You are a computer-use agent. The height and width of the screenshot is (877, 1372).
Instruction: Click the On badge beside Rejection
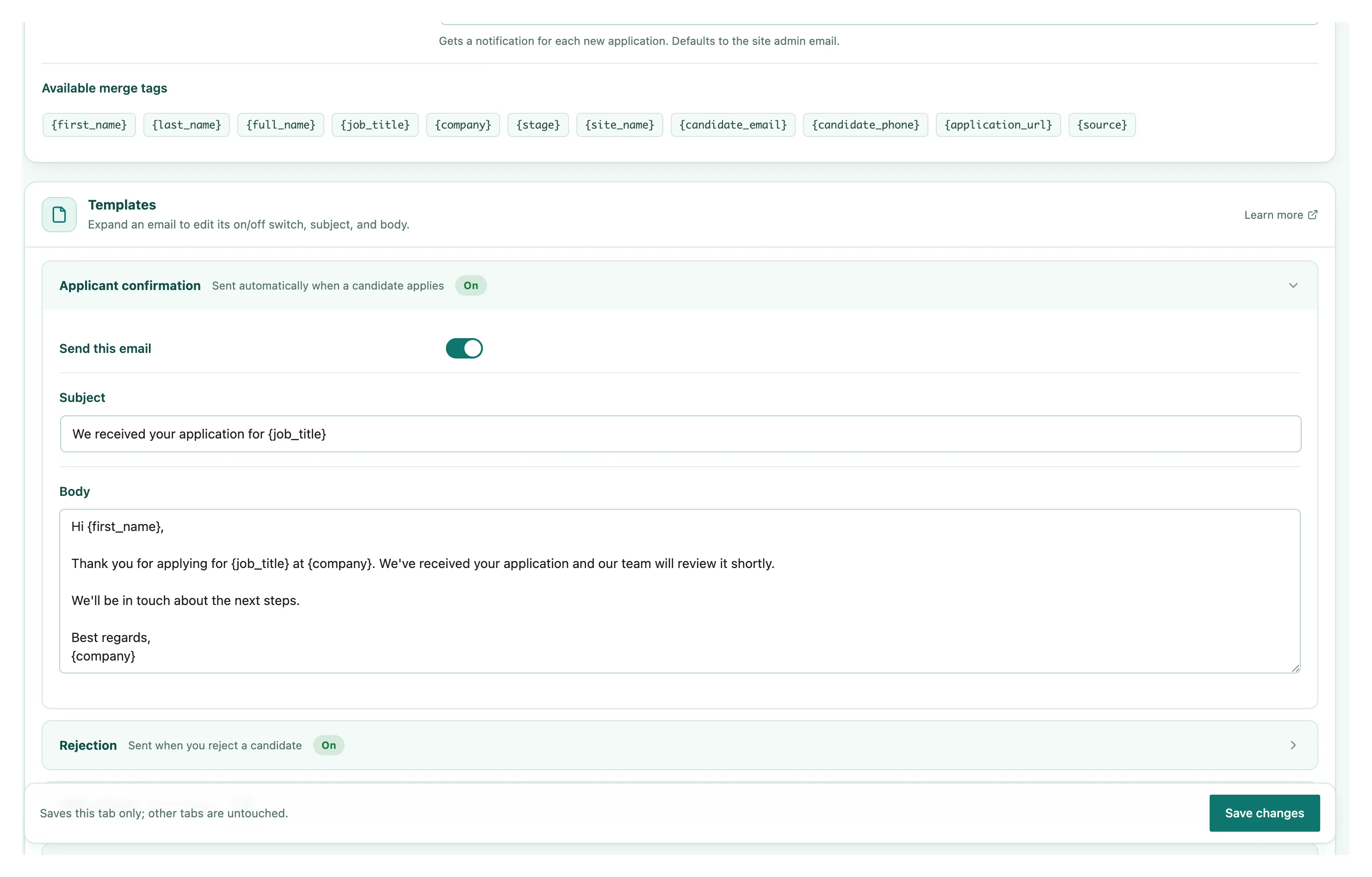pos(329,745)
